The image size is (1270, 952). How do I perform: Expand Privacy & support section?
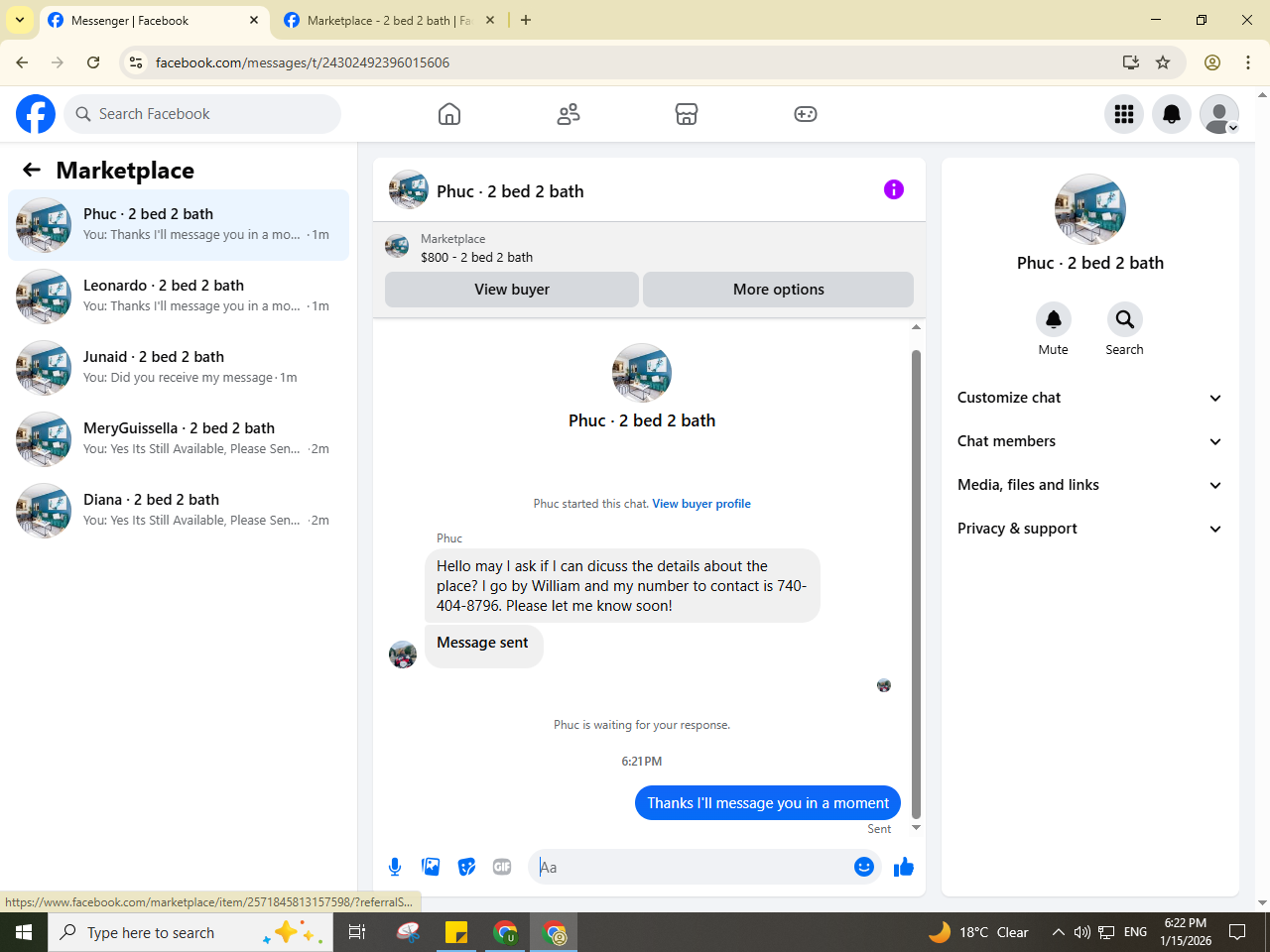(1090, 529)
